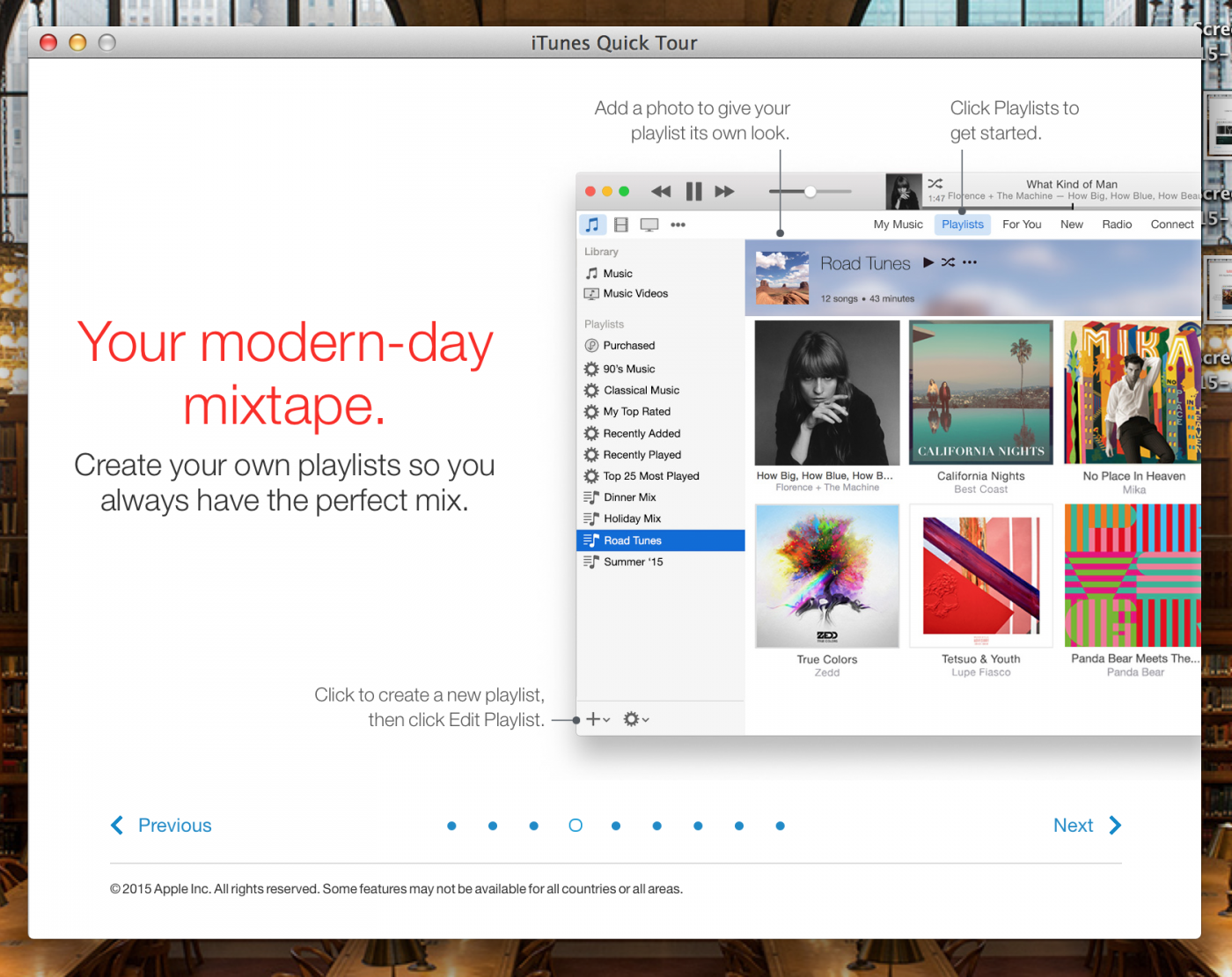The width and height of the screenshot is (1232, 977).
Task: Pause playback with the pause button
Action: [x=693, y=192]
